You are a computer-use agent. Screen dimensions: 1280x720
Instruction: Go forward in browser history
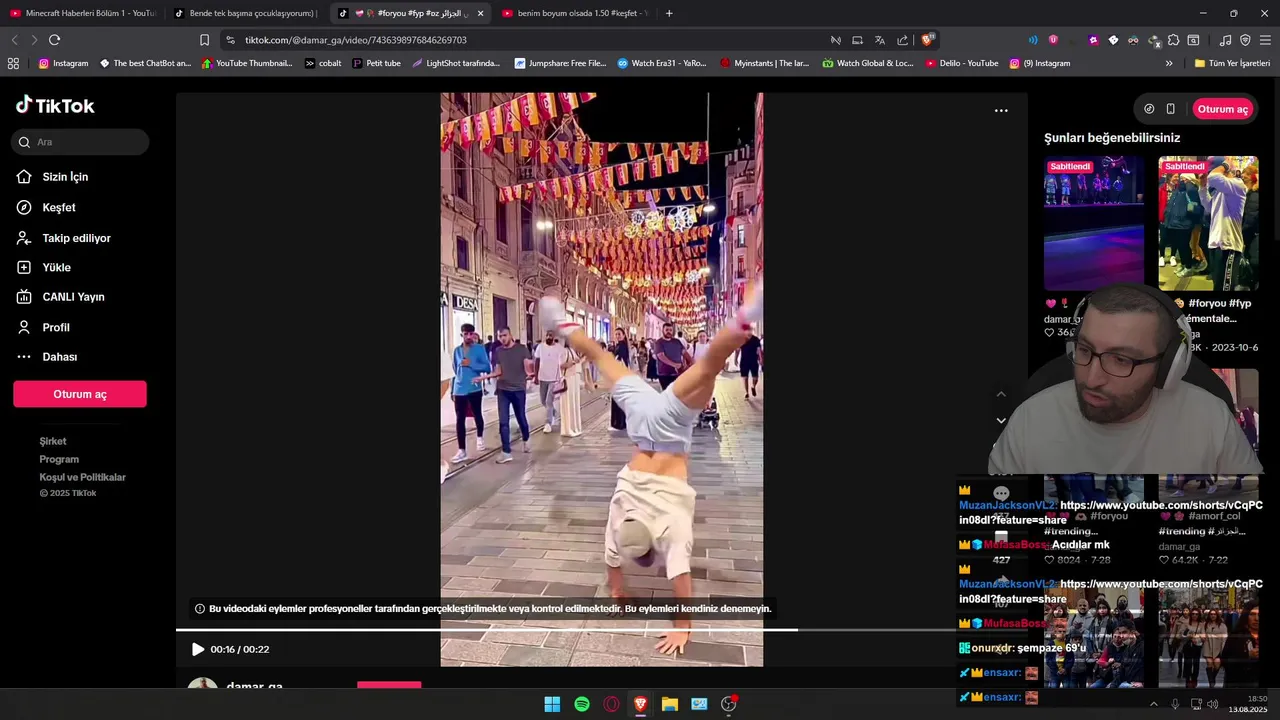point(34,40)
